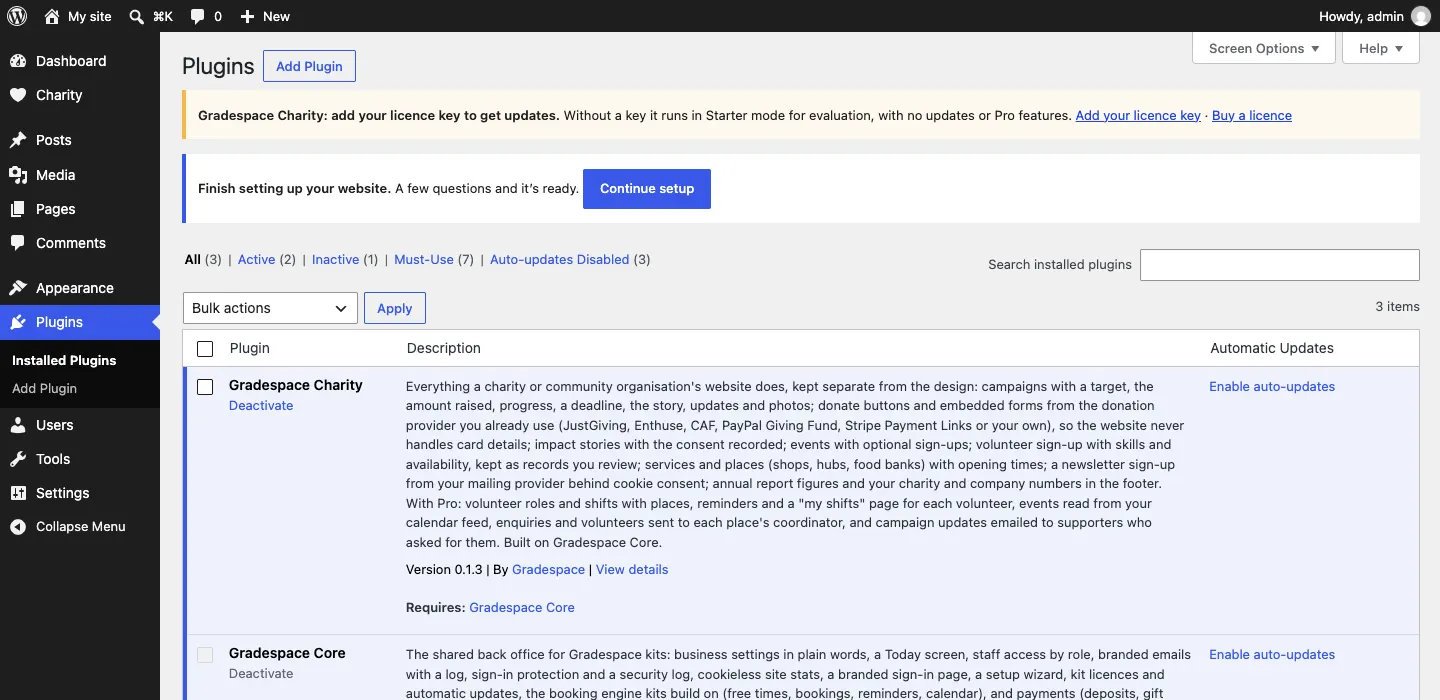Image resolution: width=1440 pixels, height=700 pixels.
Task: Click the Settings sliders icon
Action: pos(18,493)
